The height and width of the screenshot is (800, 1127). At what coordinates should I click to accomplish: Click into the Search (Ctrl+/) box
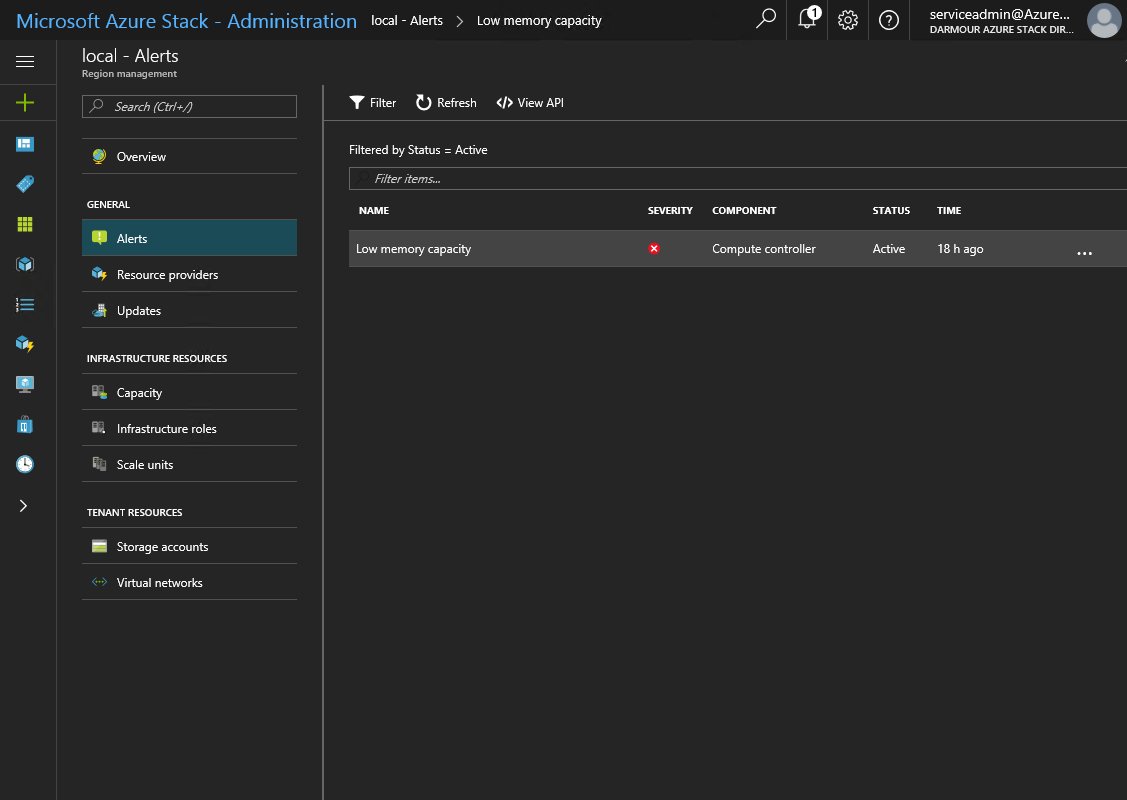pyautogui.click(x=189, y=106)
